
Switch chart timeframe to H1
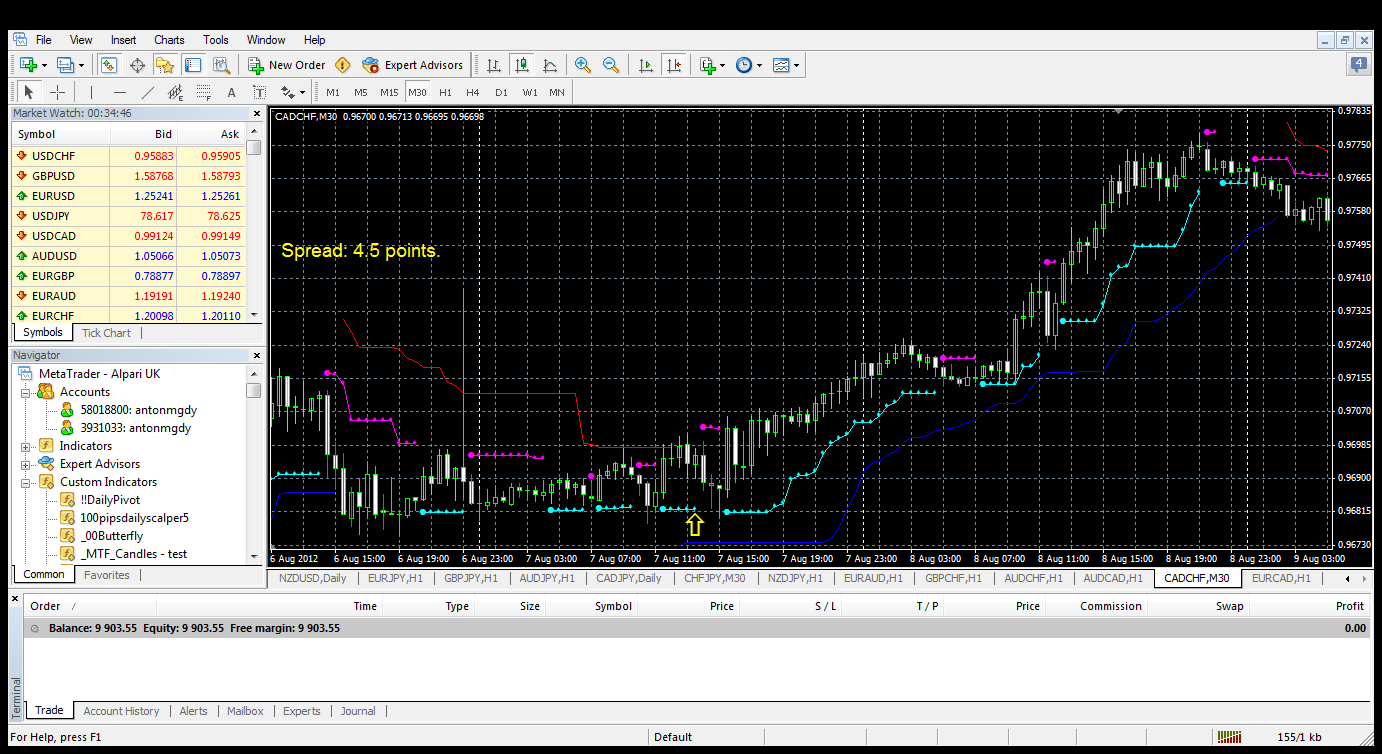pyautogui.click(x=445, y=92)
